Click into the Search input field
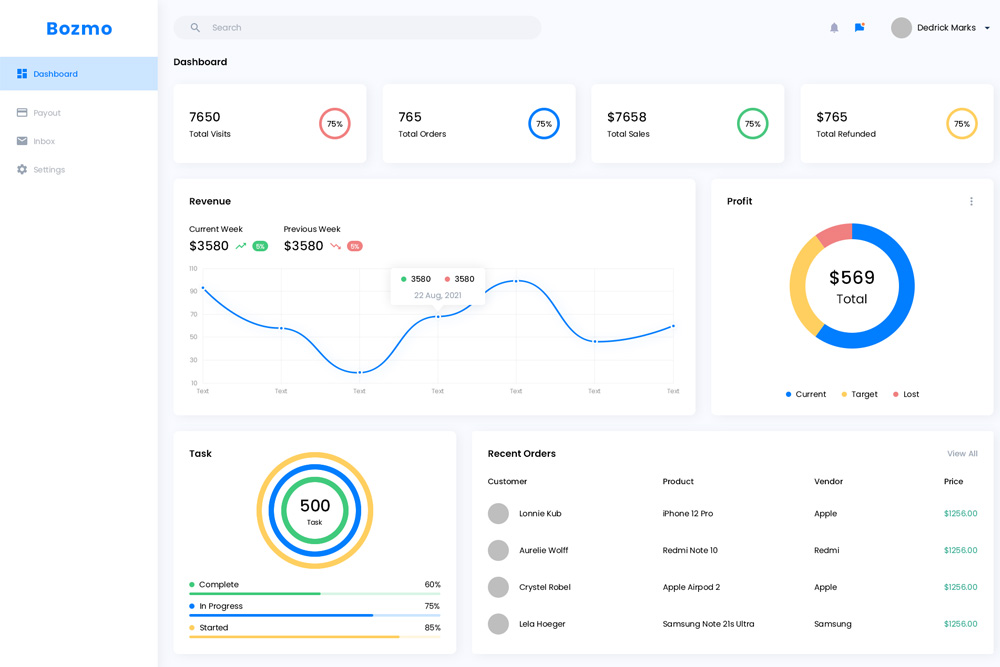The height and width of the screenshot is (667, 1000). (370, 28)
